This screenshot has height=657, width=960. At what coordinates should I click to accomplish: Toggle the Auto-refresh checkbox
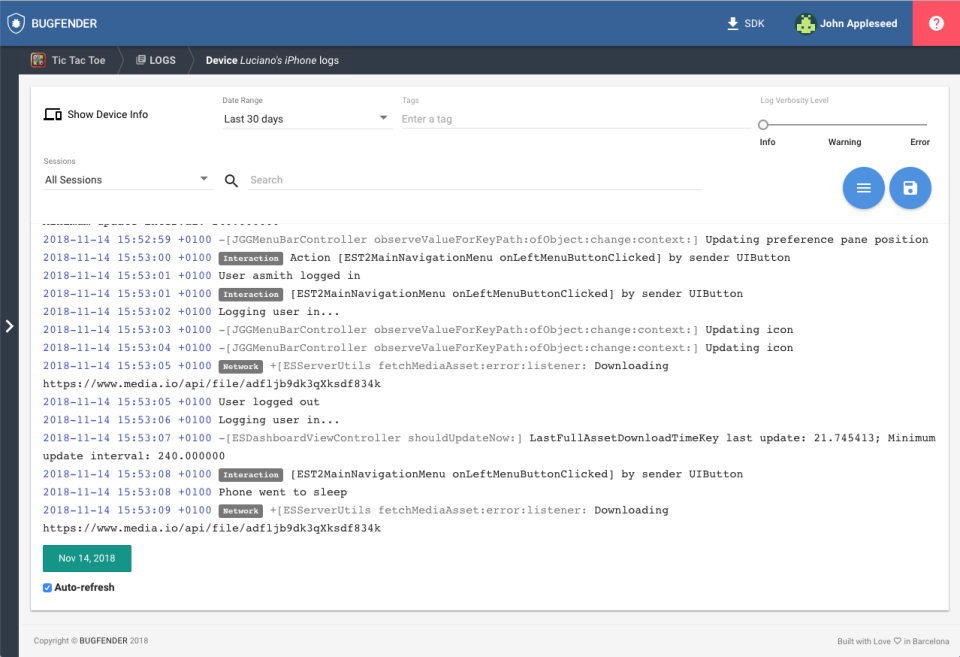[x=47, y=587]
